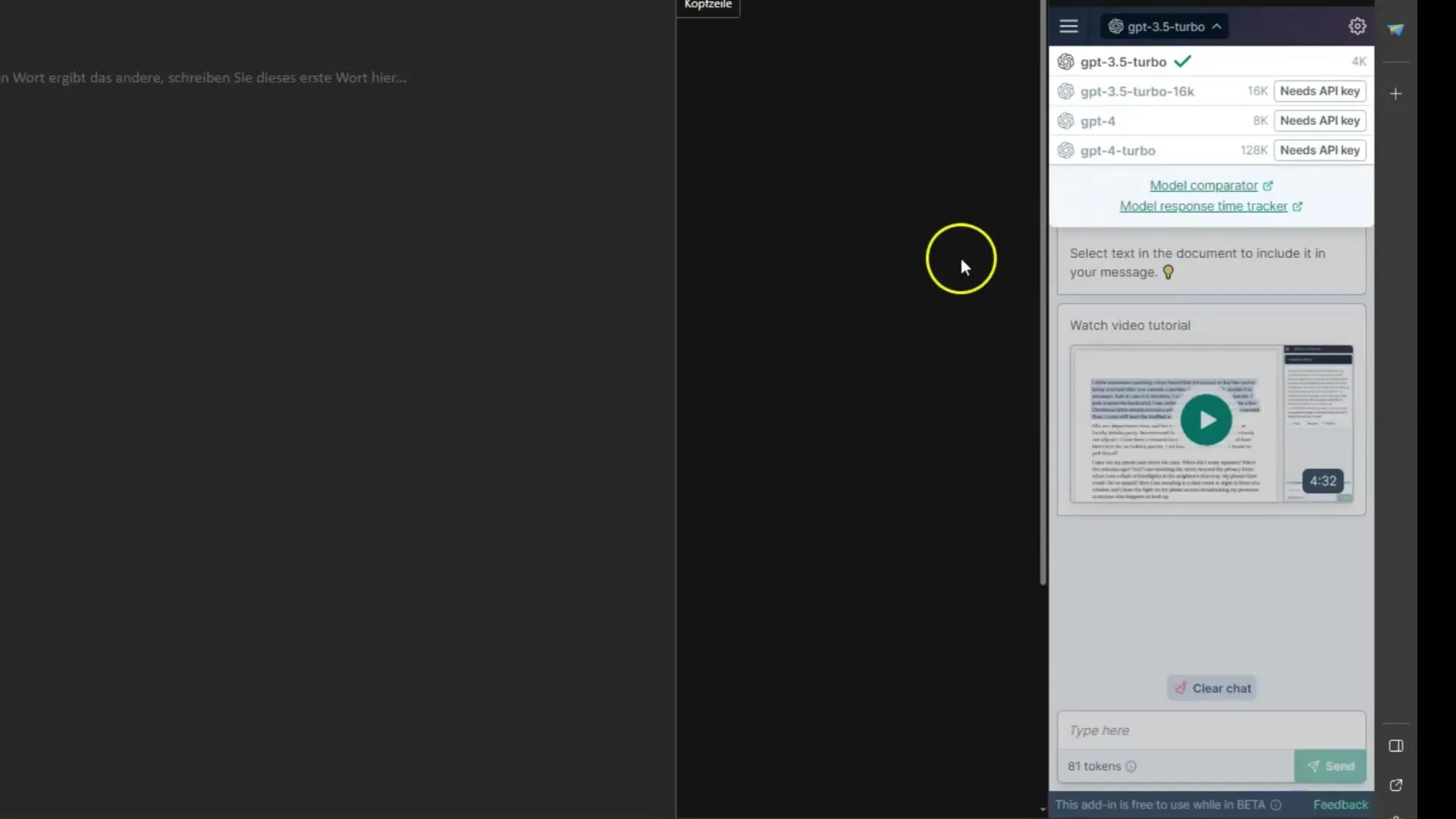Click the GPT-3.5-turbo model icon

(x=1065, y=61)
